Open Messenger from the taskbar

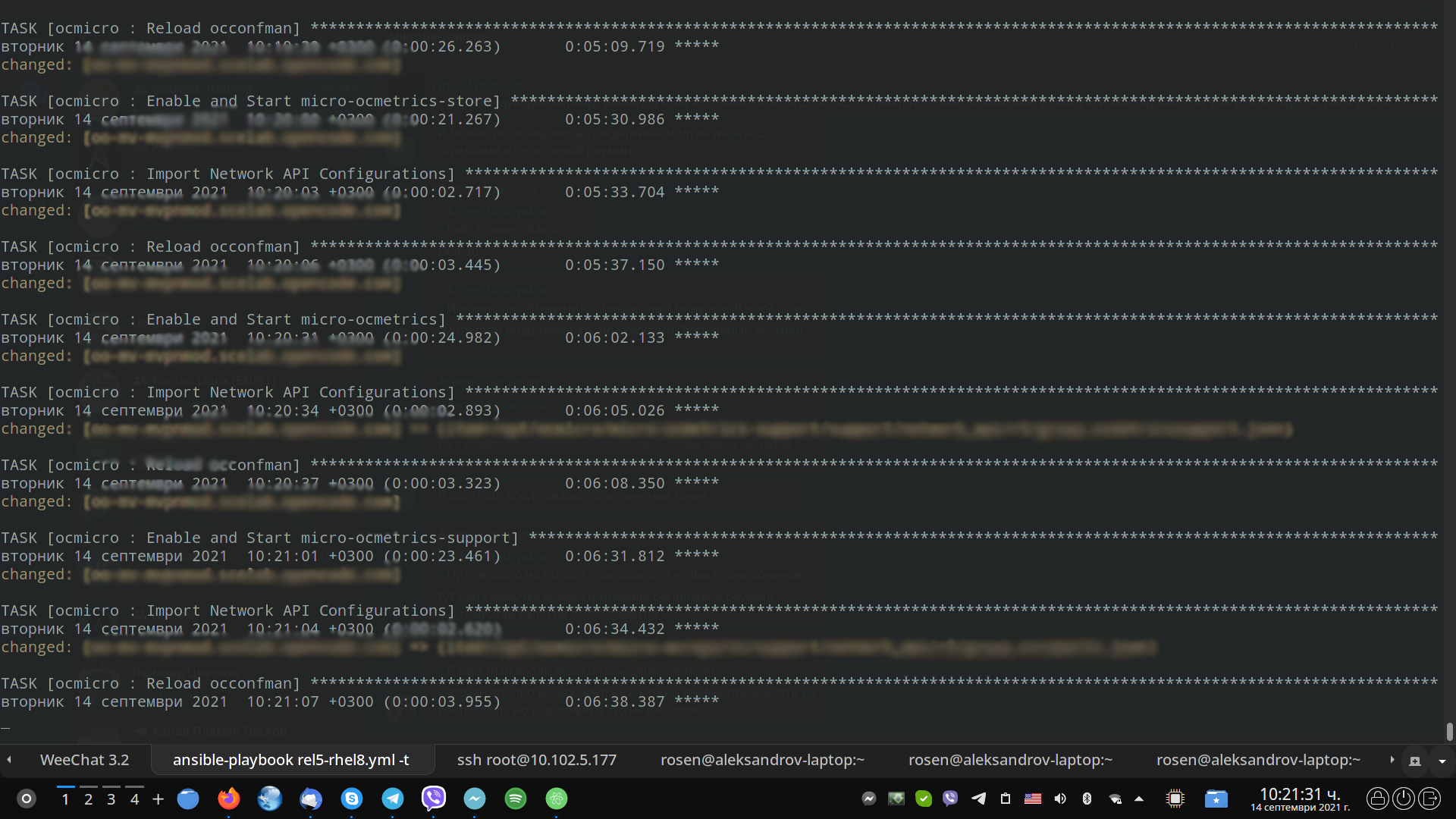click(474, 799)
